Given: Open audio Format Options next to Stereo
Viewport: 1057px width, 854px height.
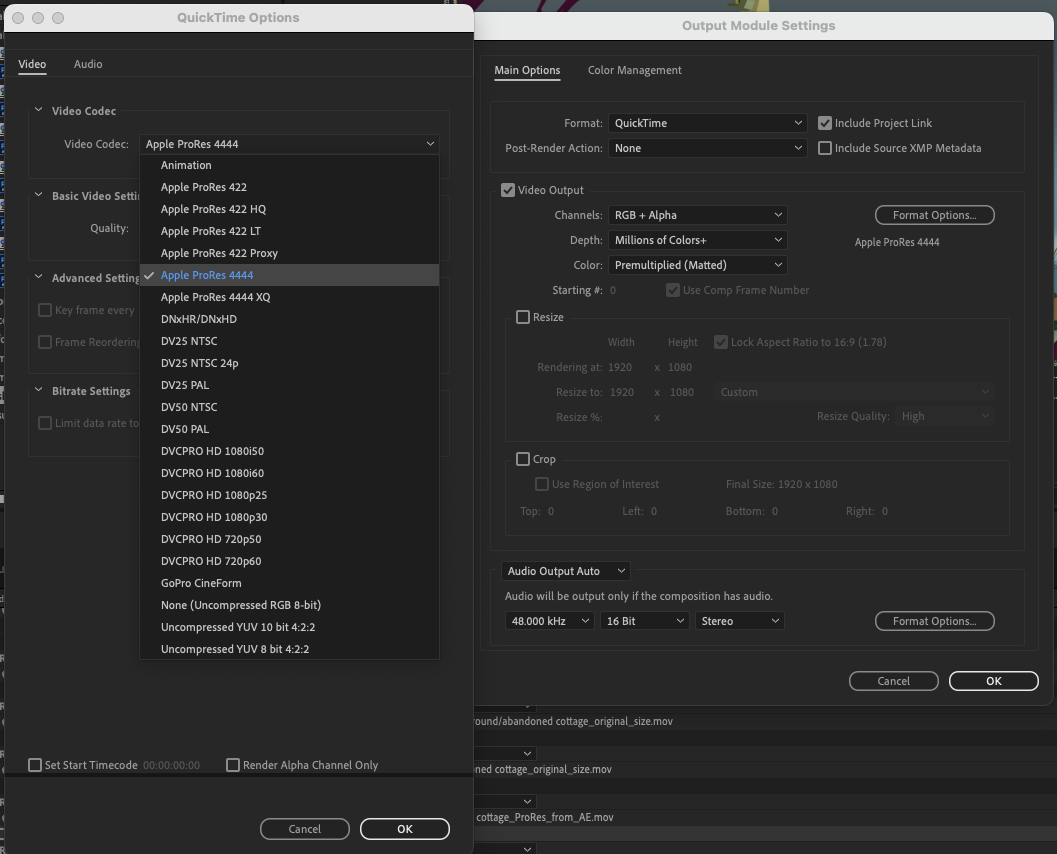Looking at the screenshot, I should (x=934, y=621).
